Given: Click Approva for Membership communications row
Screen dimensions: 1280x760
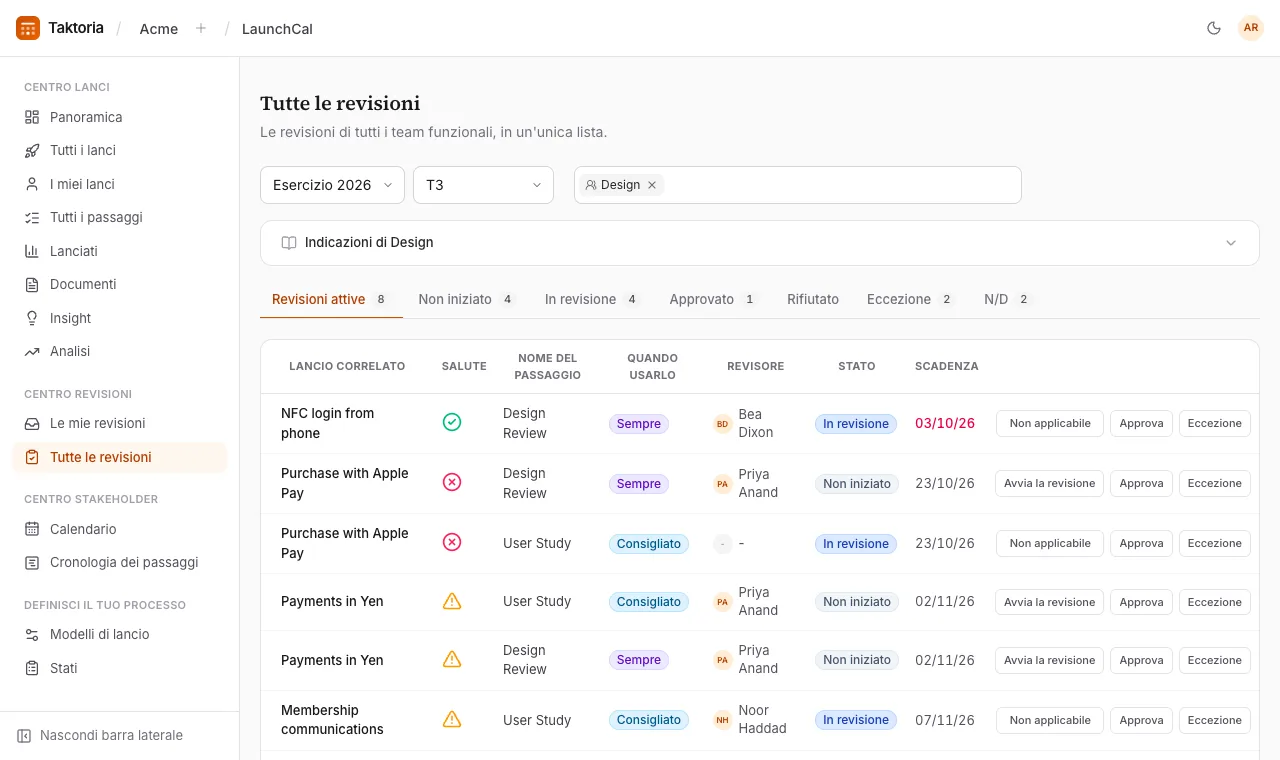Looking at the screenshot, I should click(x=1141, y=720).
